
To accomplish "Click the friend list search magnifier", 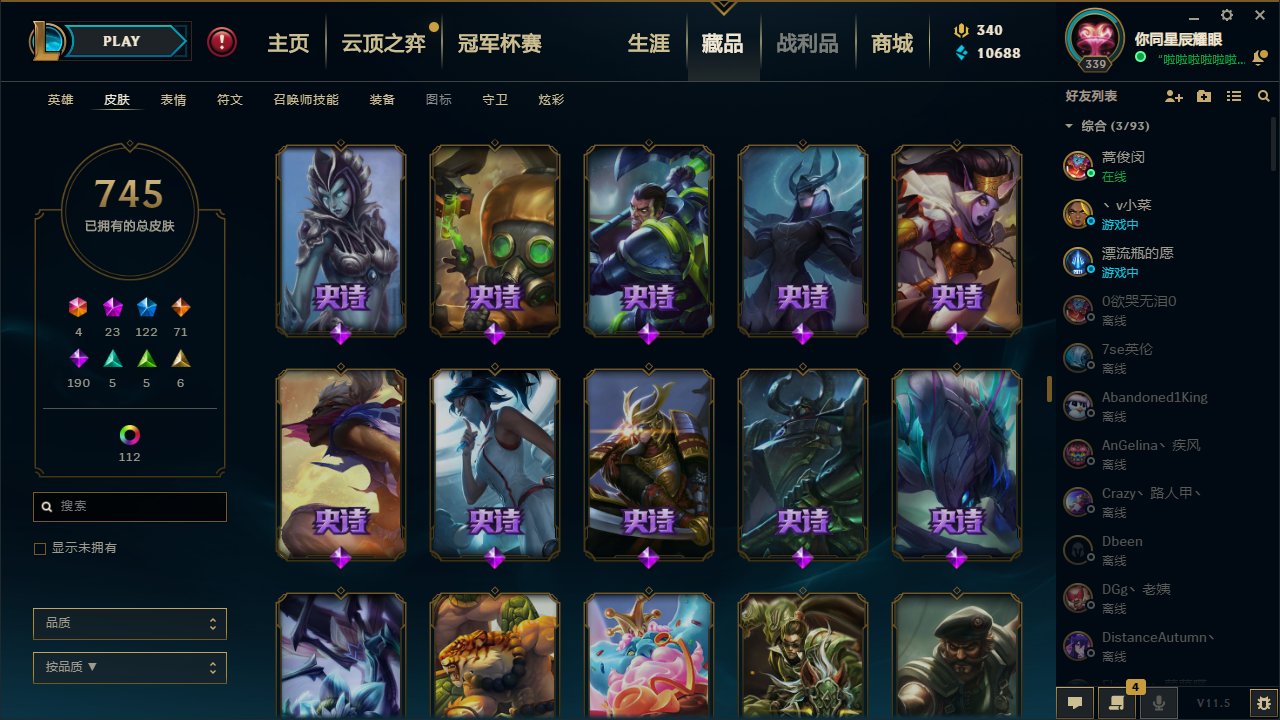I will pos(1264,96).
